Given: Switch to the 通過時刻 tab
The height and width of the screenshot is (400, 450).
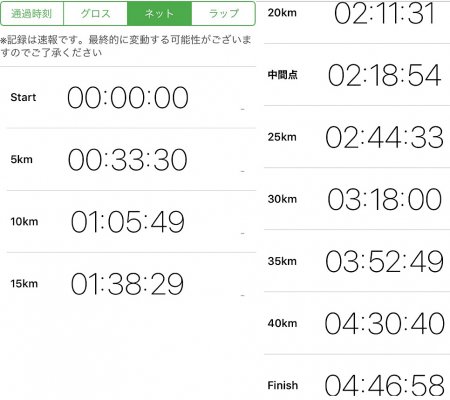Looking at the screenshot, I should click(32, 14).
